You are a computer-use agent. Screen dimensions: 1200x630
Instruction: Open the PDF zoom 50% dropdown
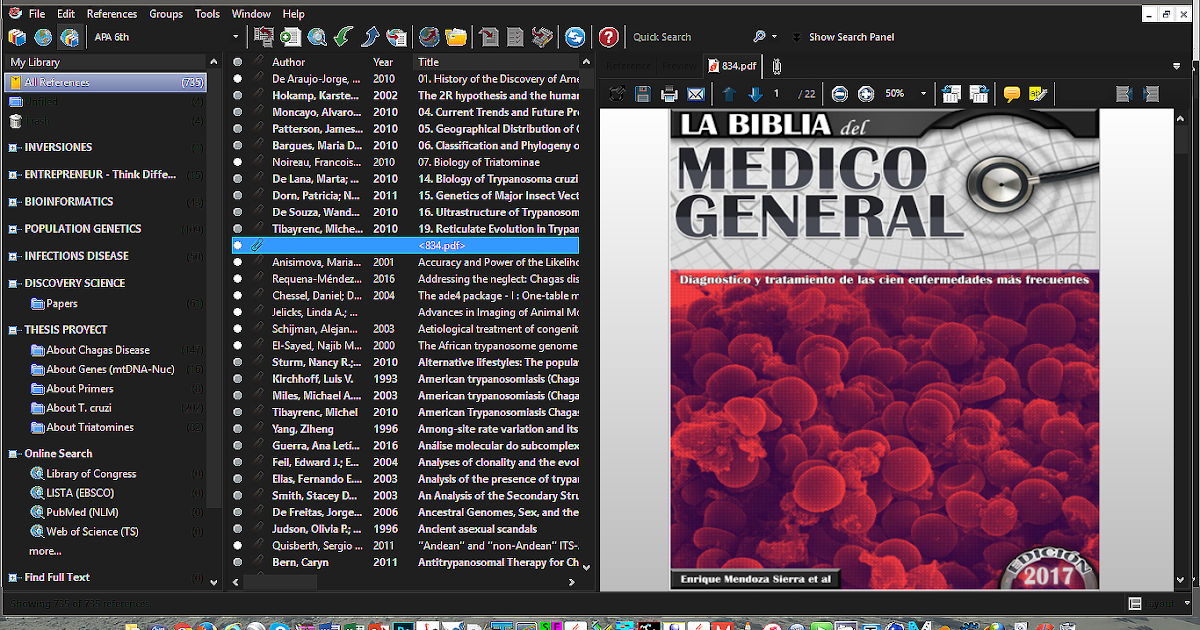coord(922,94)
